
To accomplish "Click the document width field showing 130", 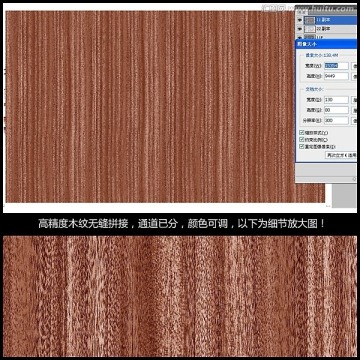I will [x=336, y=100].
